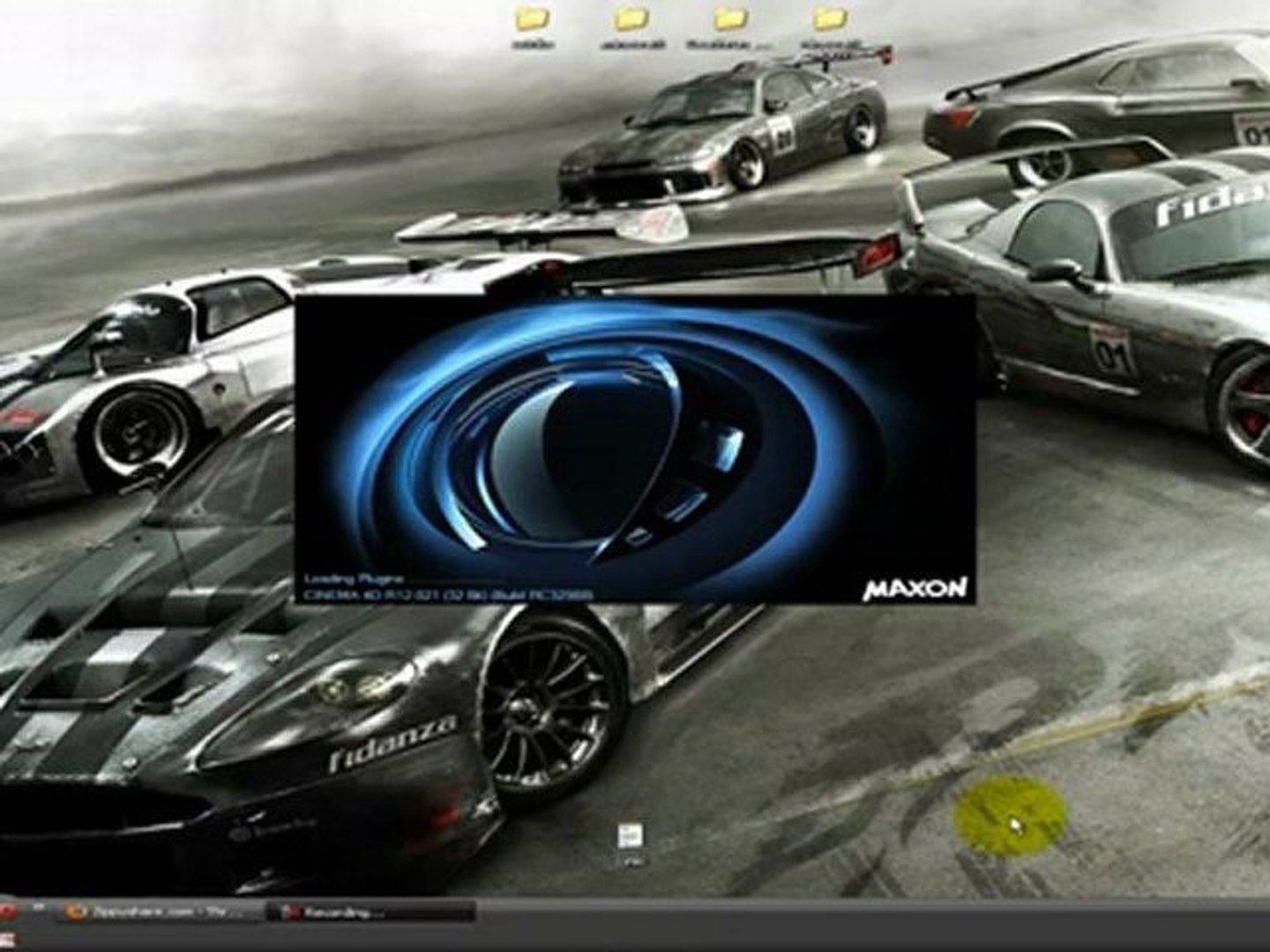
Task: Click the MAXON logo on the splash screen
Action: [915, 587]
